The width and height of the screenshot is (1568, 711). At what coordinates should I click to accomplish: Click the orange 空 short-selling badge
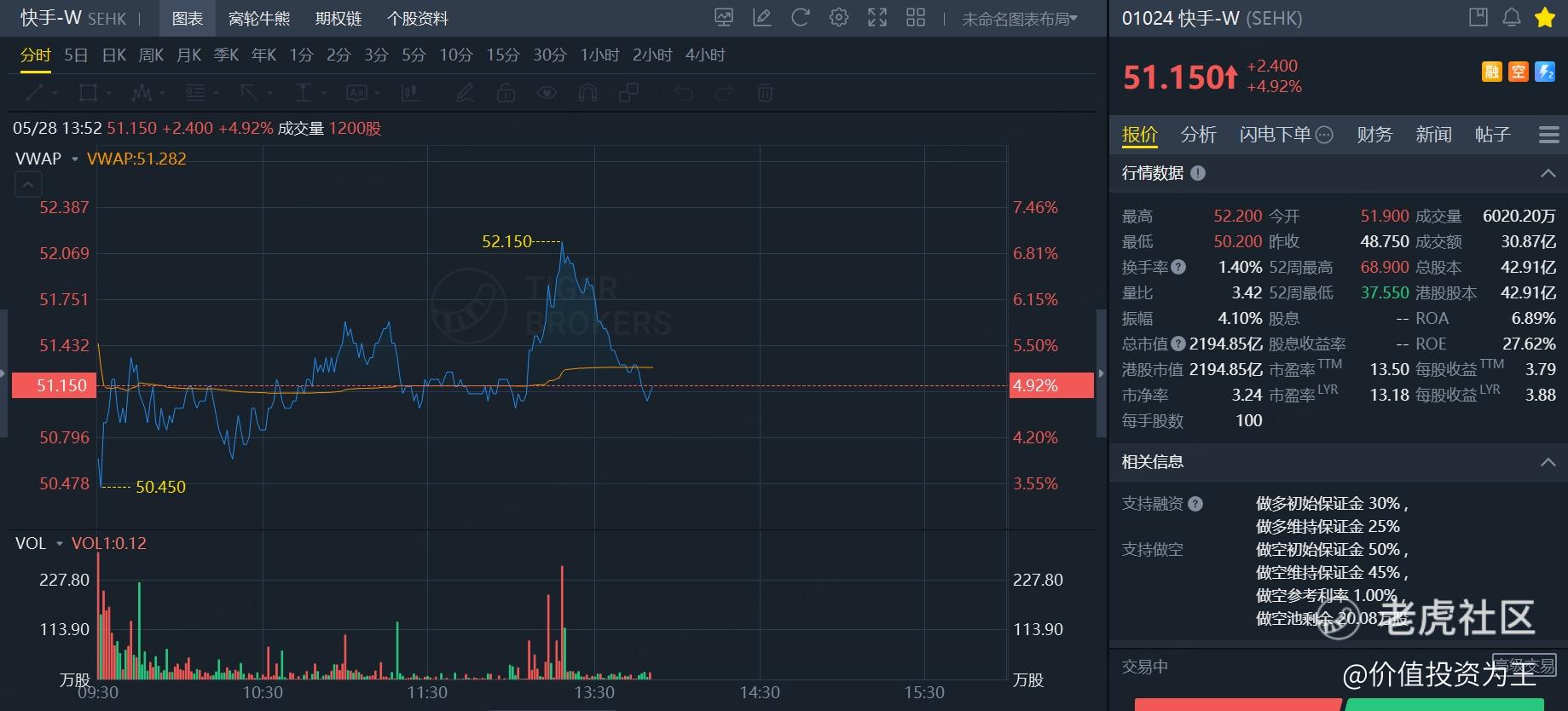coord(1519,72)
